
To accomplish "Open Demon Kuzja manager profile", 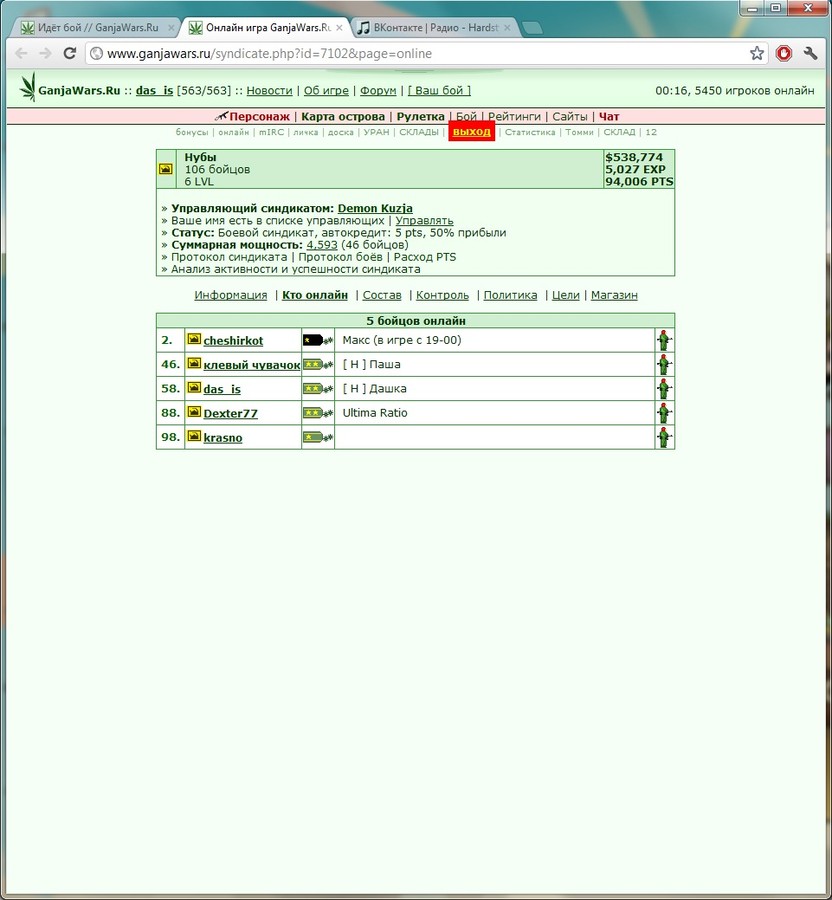I will click(375, 208).
